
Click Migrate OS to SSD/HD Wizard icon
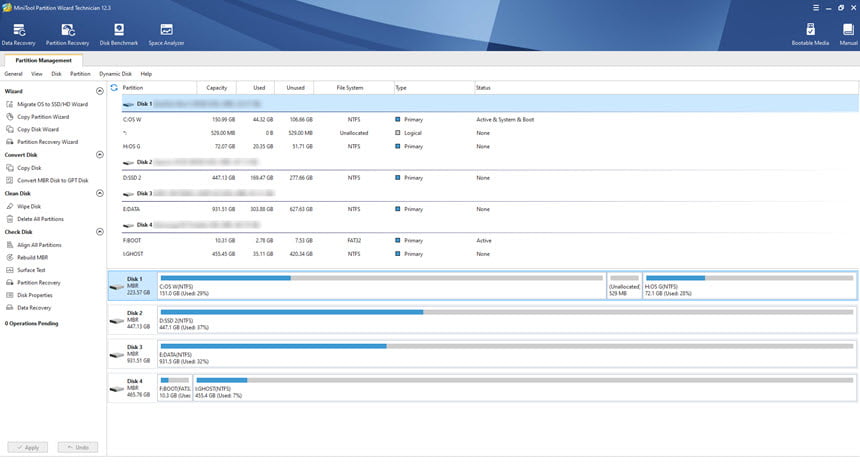point(9,104)
